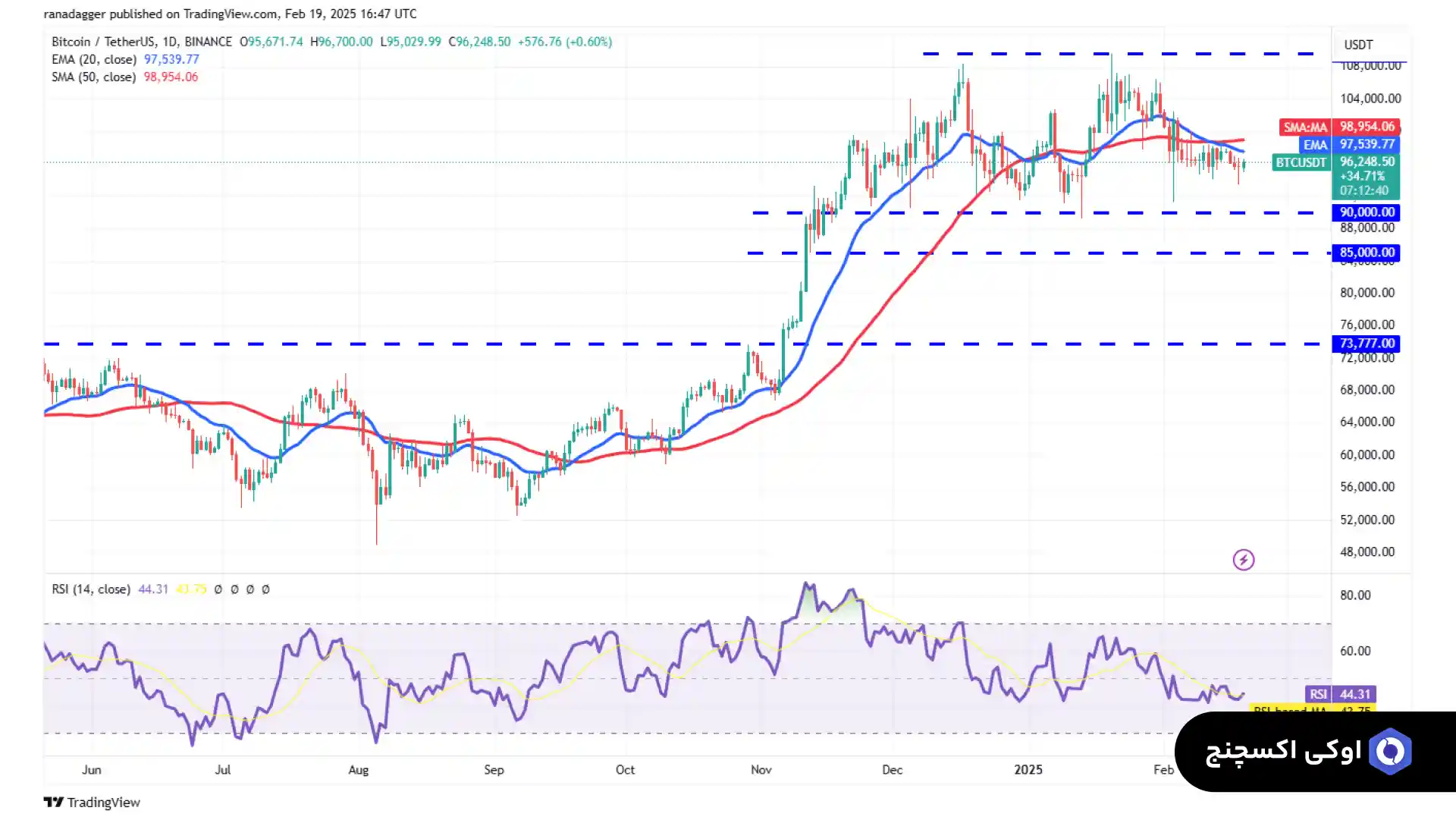
Task: Click the change value +576.76 (+0.60%)
Action: pyautogui.click(x=565, y=42)
